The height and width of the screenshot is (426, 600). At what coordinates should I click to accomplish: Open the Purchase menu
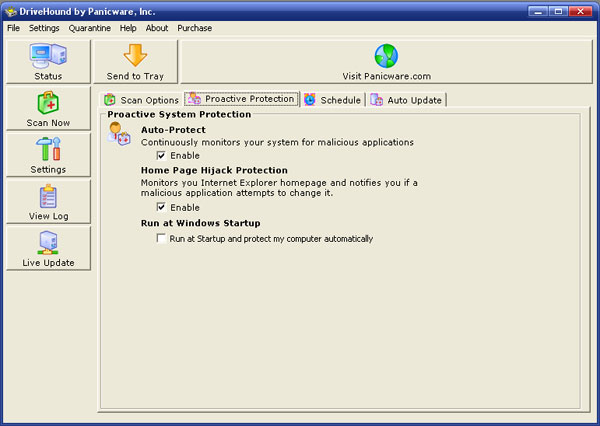(x=194, y=28)
